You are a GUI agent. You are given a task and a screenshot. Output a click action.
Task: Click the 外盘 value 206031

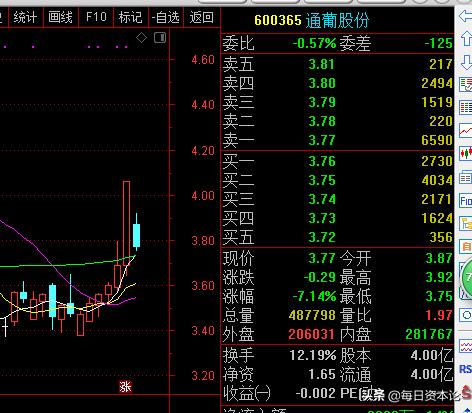click(x=311, y=334)
